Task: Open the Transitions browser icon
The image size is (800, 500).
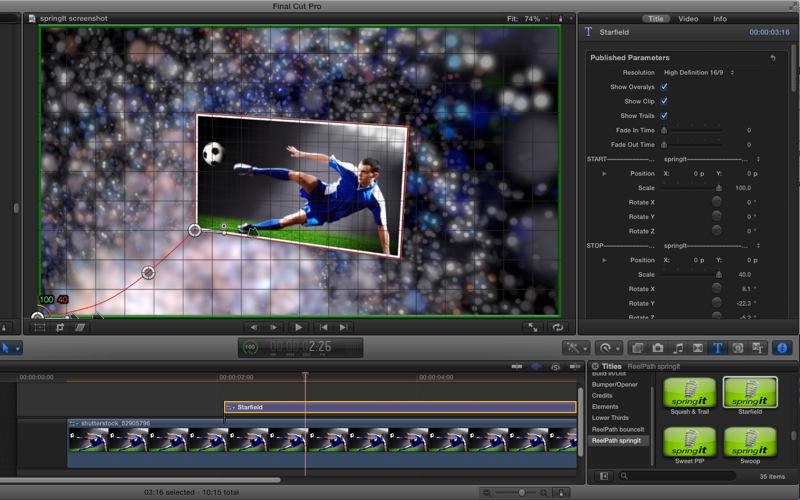Action: 697,348
